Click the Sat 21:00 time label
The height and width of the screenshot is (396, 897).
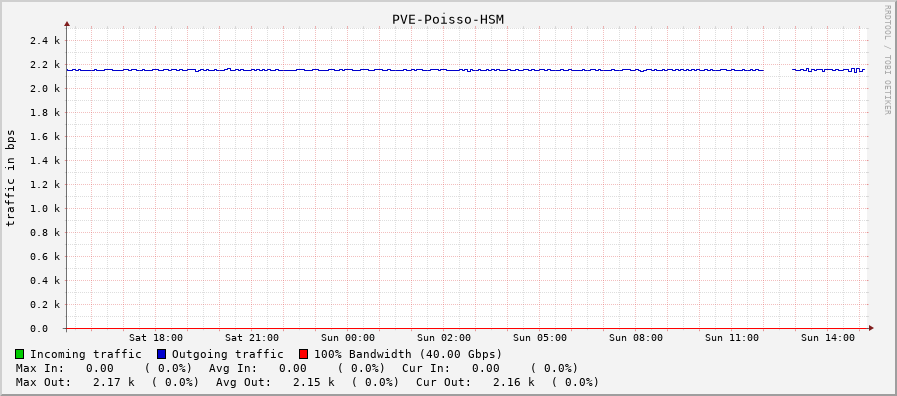point(252,338)
